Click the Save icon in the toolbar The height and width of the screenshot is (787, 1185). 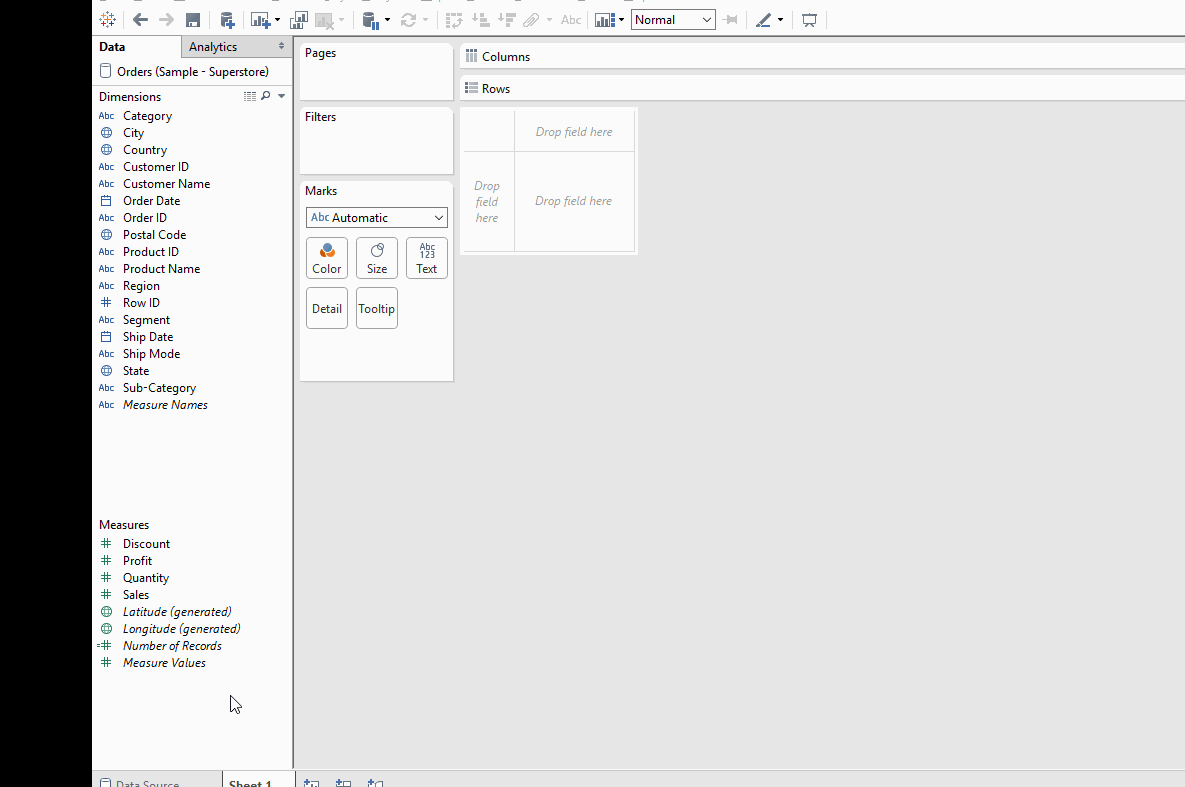pos(193,20)
